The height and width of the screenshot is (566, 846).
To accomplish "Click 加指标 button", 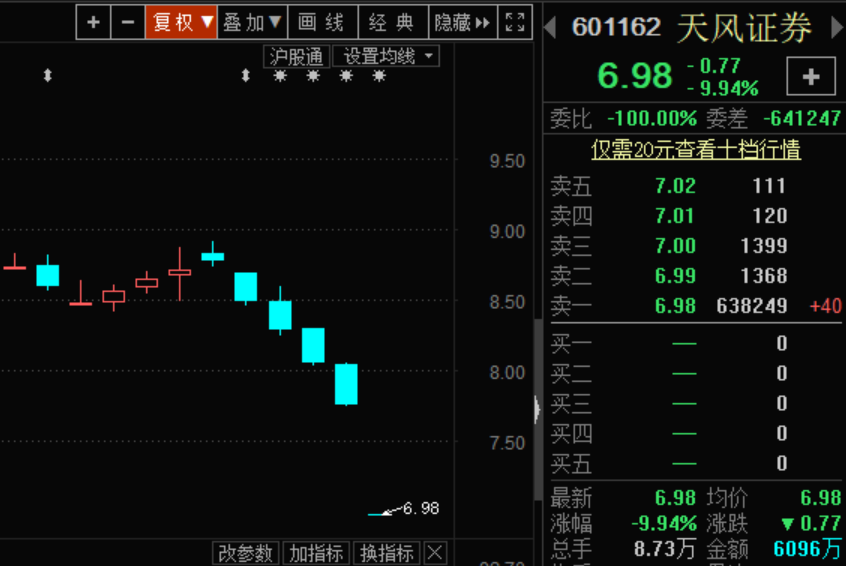I will (x=316, y=553).
